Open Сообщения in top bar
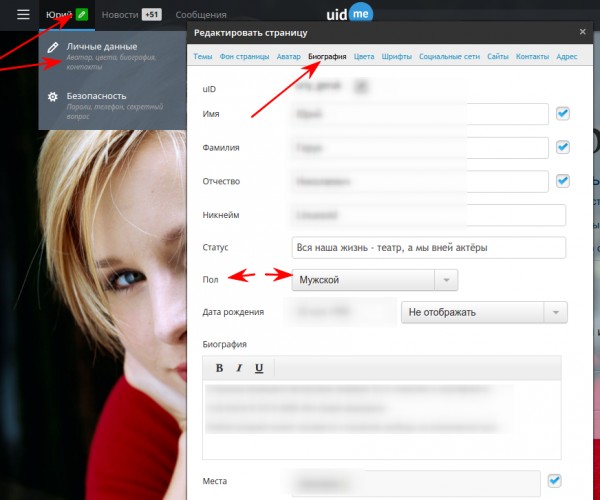This screenshot has width=600, height=500. (x=201, y=15)
